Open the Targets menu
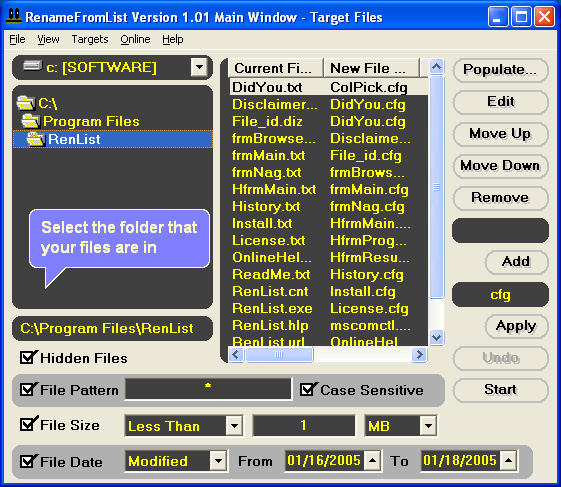Image resolution: width=561 pixels, height=487 pixels. [90, 39]
